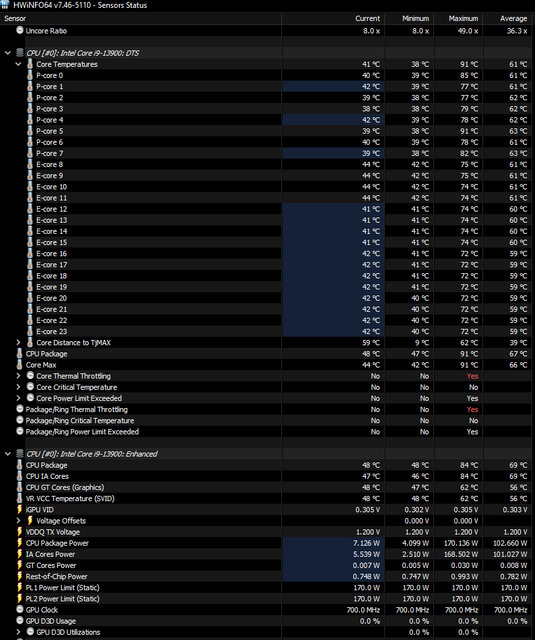Select the P-core 7 row label
The width and height of the screenshot is (535, 640).
pyautogui.click(x=49, y=153)
